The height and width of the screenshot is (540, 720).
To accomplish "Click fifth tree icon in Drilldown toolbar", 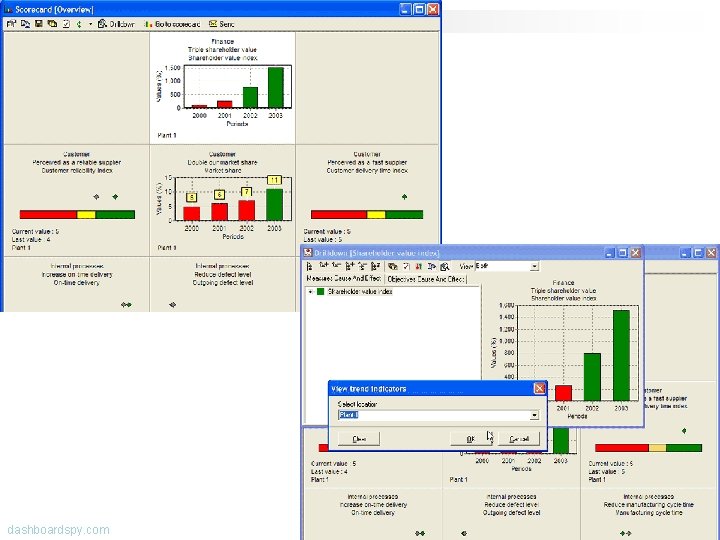I will tap(363, 266).
